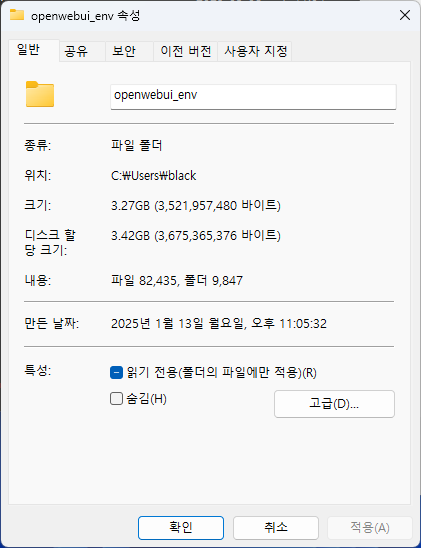The image size is (421, 548).
Task: Open the 사용자 지정 tab
Action: [x=255, y=51]
